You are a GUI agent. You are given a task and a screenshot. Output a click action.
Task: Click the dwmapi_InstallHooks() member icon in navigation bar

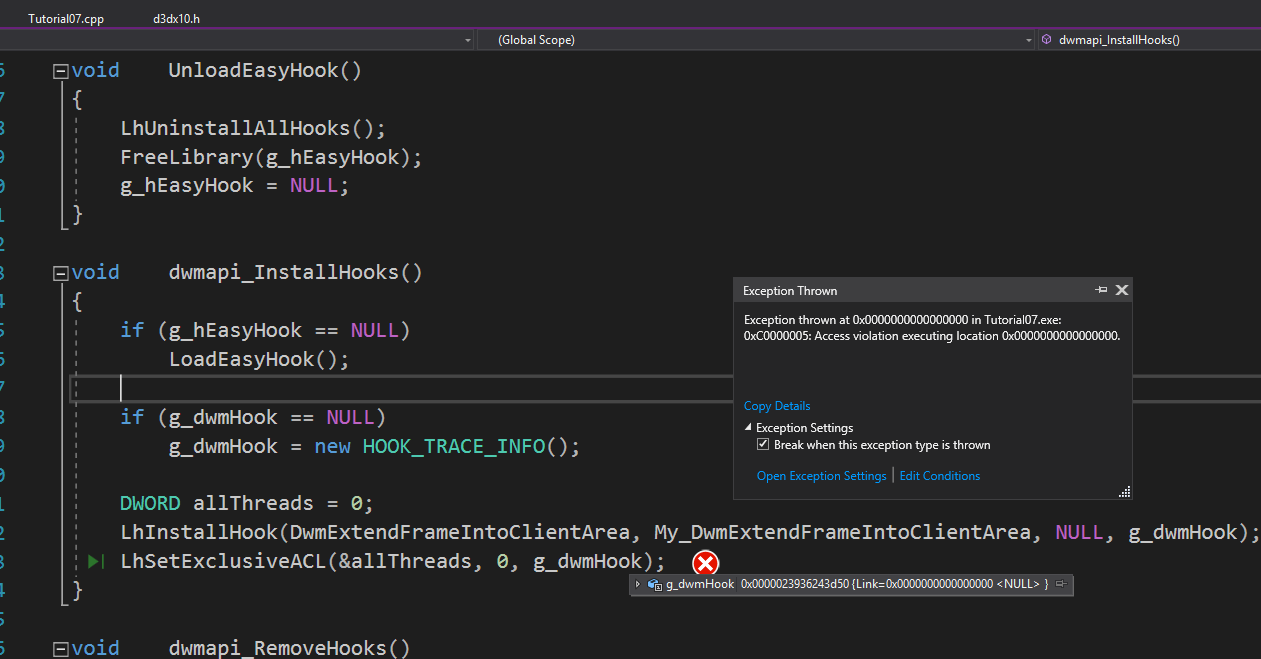[1046, 40]
